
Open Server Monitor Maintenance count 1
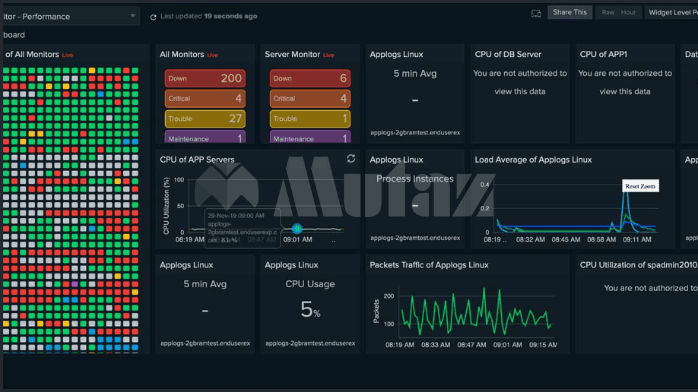tap(310, 137)
